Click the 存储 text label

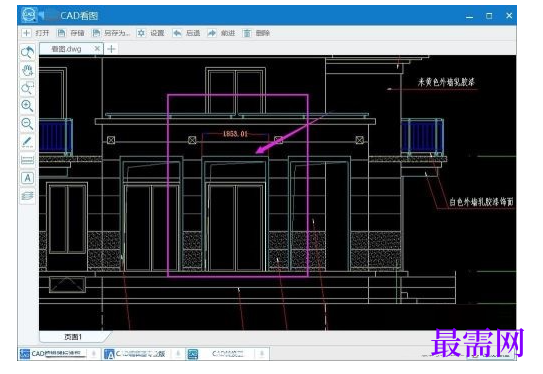[77, 33]
